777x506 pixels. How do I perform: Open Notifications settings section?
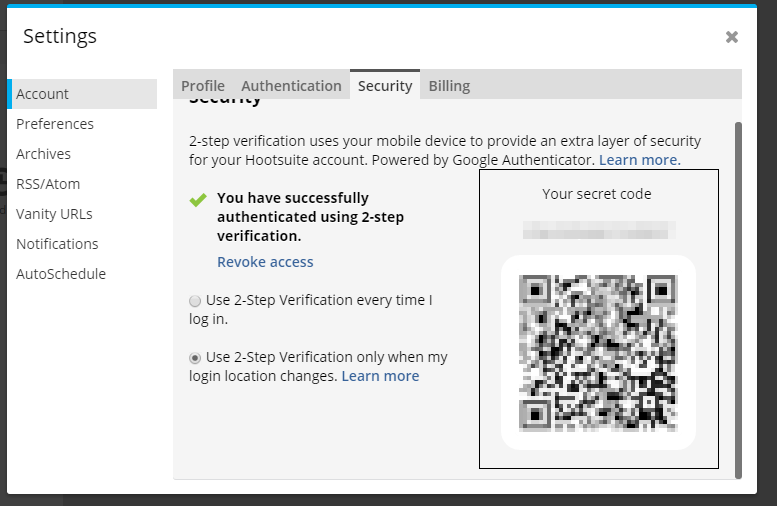pyautogui.click(x=57, y=244)
